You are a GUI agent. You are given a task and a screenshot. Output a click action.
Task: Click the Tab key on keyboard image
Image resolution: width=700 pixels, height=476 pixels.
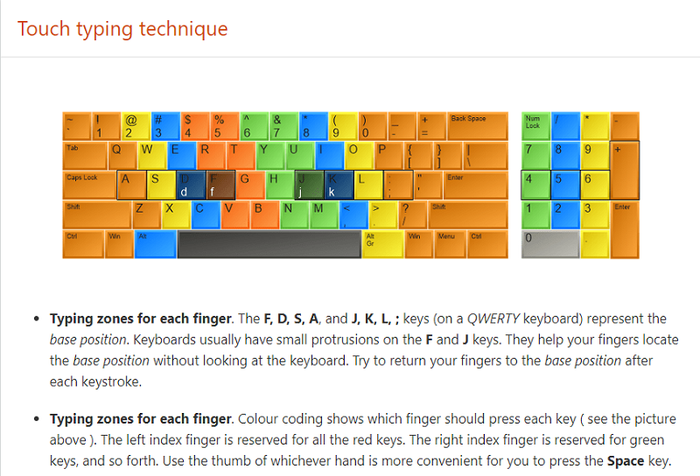click(x=85, y=155)
